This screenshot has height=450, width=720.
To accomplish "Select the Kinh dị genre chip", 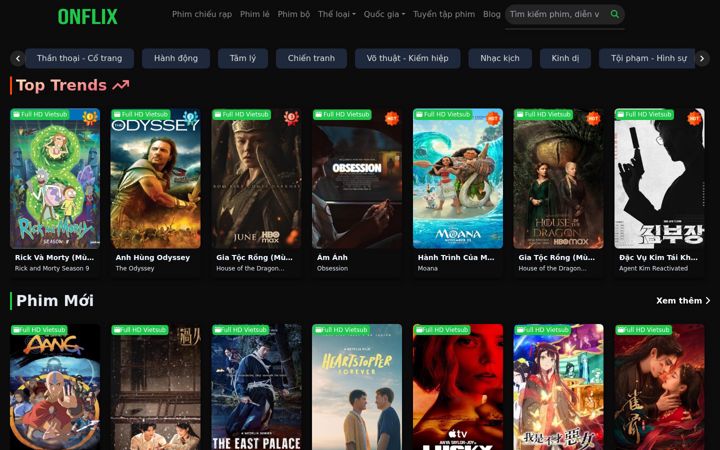I will (565, 58).
